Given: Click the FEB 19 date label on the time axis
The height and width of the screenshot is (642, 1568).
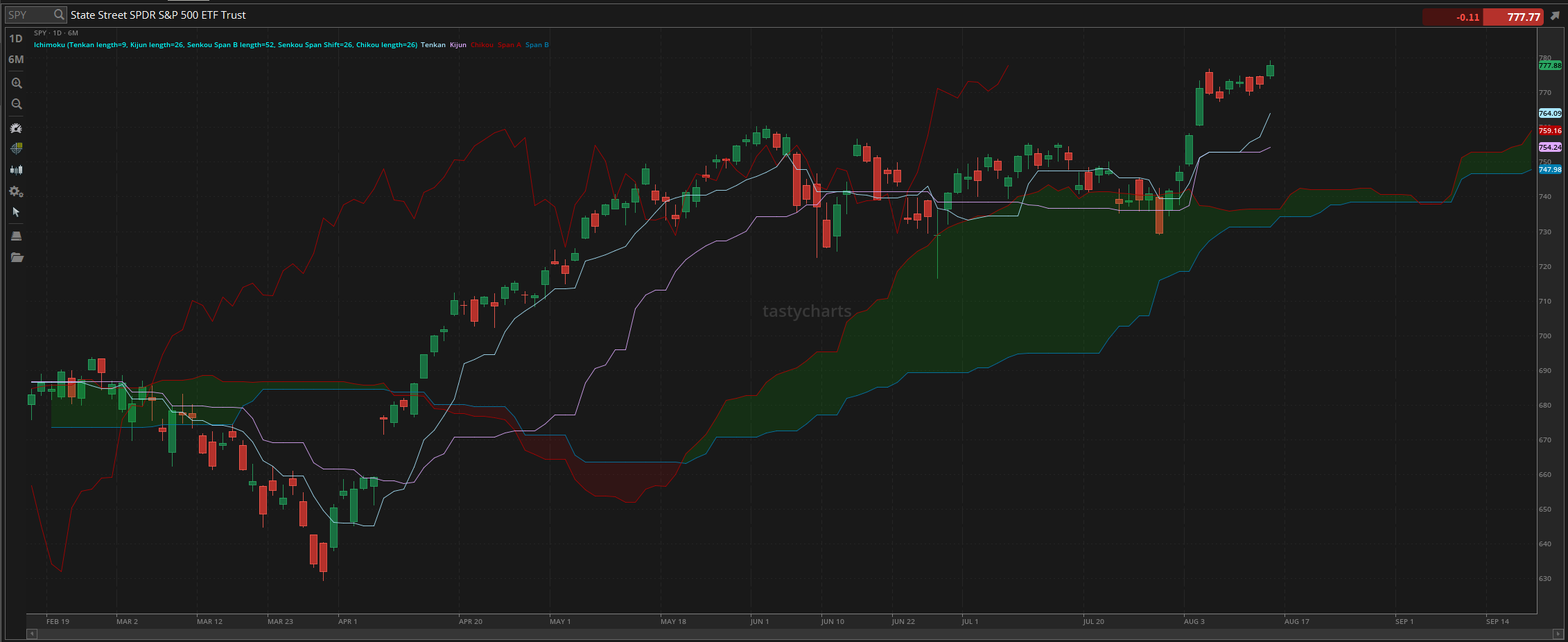Looking at the screenshot, I should point(58,621).
